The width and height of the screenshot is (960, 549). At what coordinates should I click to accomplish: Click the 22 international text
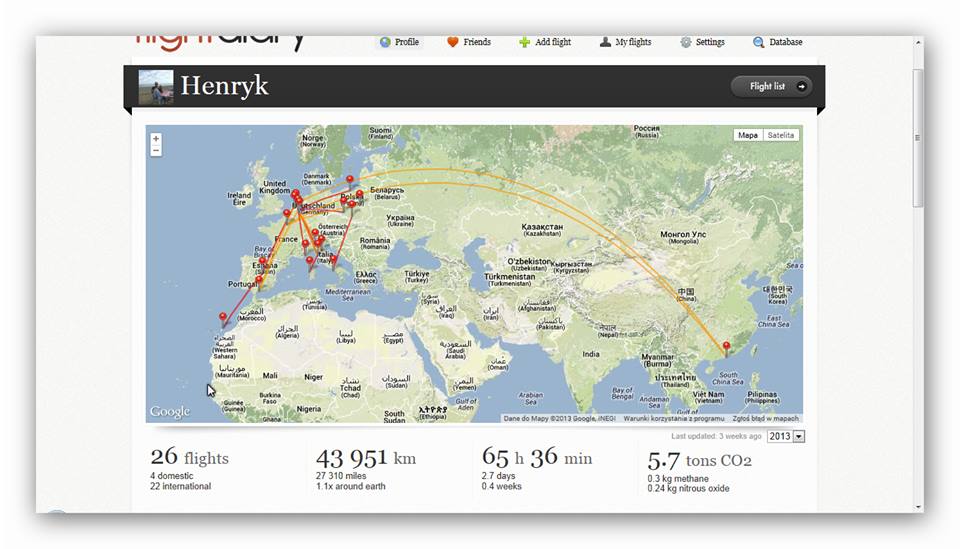(181, 487)
